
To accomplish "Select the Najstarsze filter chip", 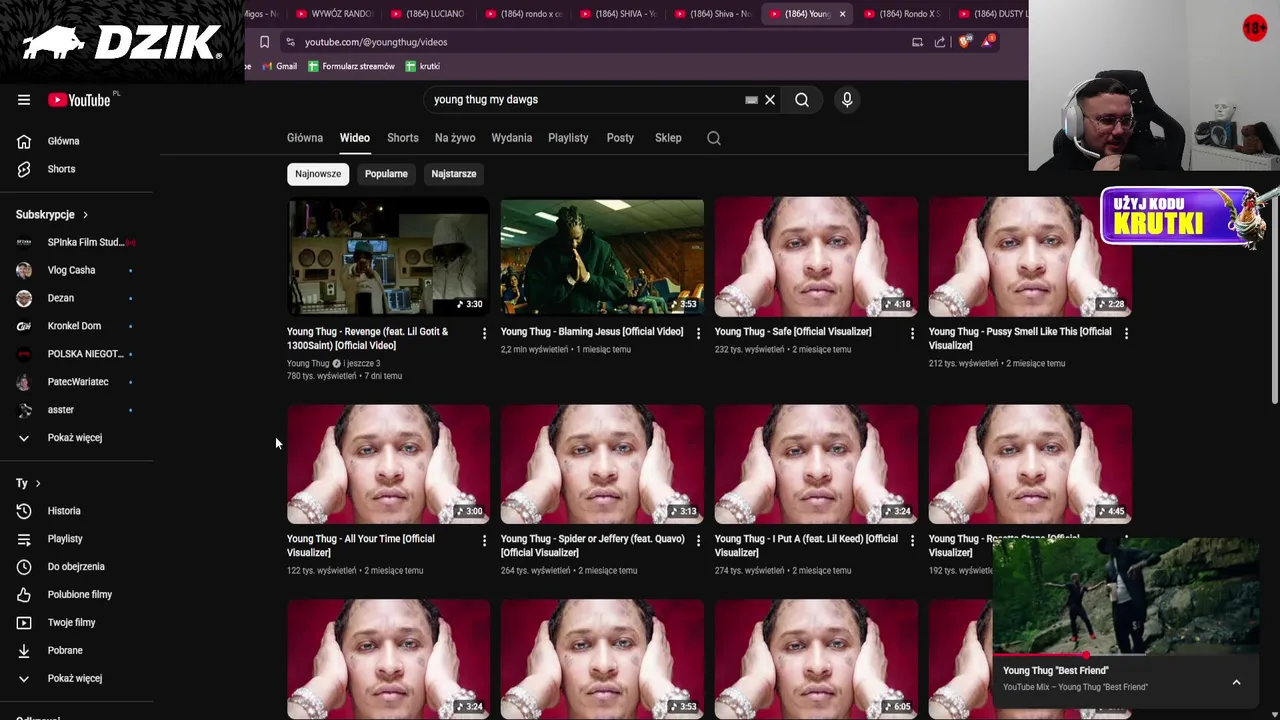I will (453, 174).
